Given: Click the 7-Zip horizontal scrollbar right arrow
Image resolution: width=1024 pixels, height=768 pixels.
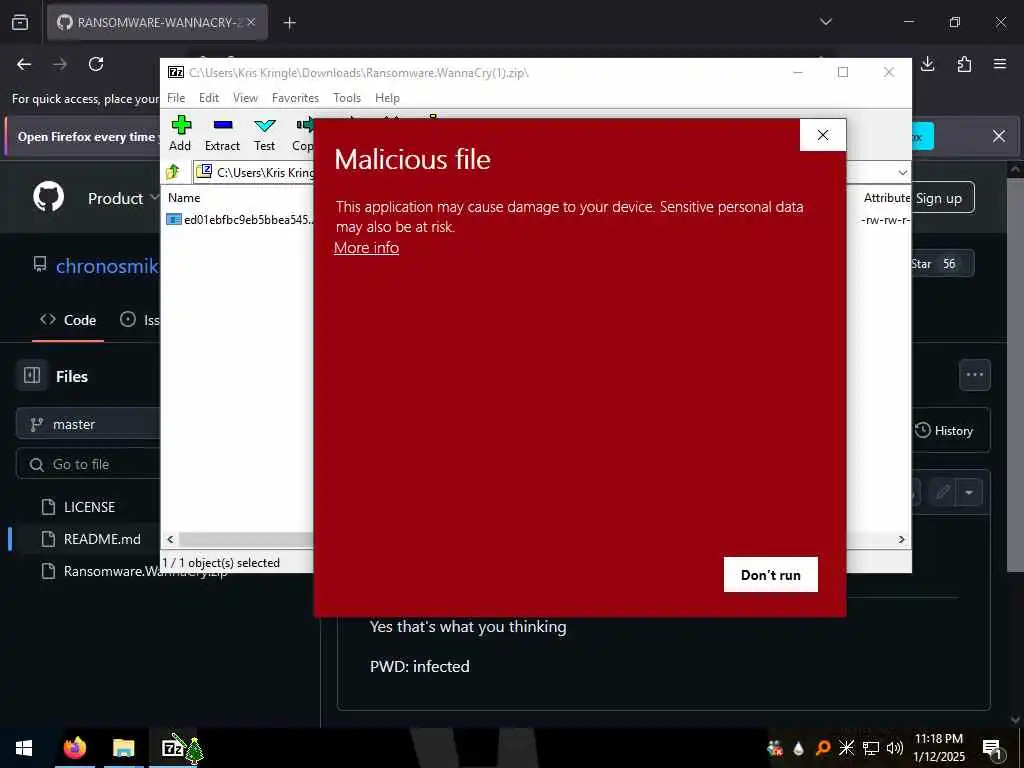Looking at the screenshot, I should tap(902, 539).
